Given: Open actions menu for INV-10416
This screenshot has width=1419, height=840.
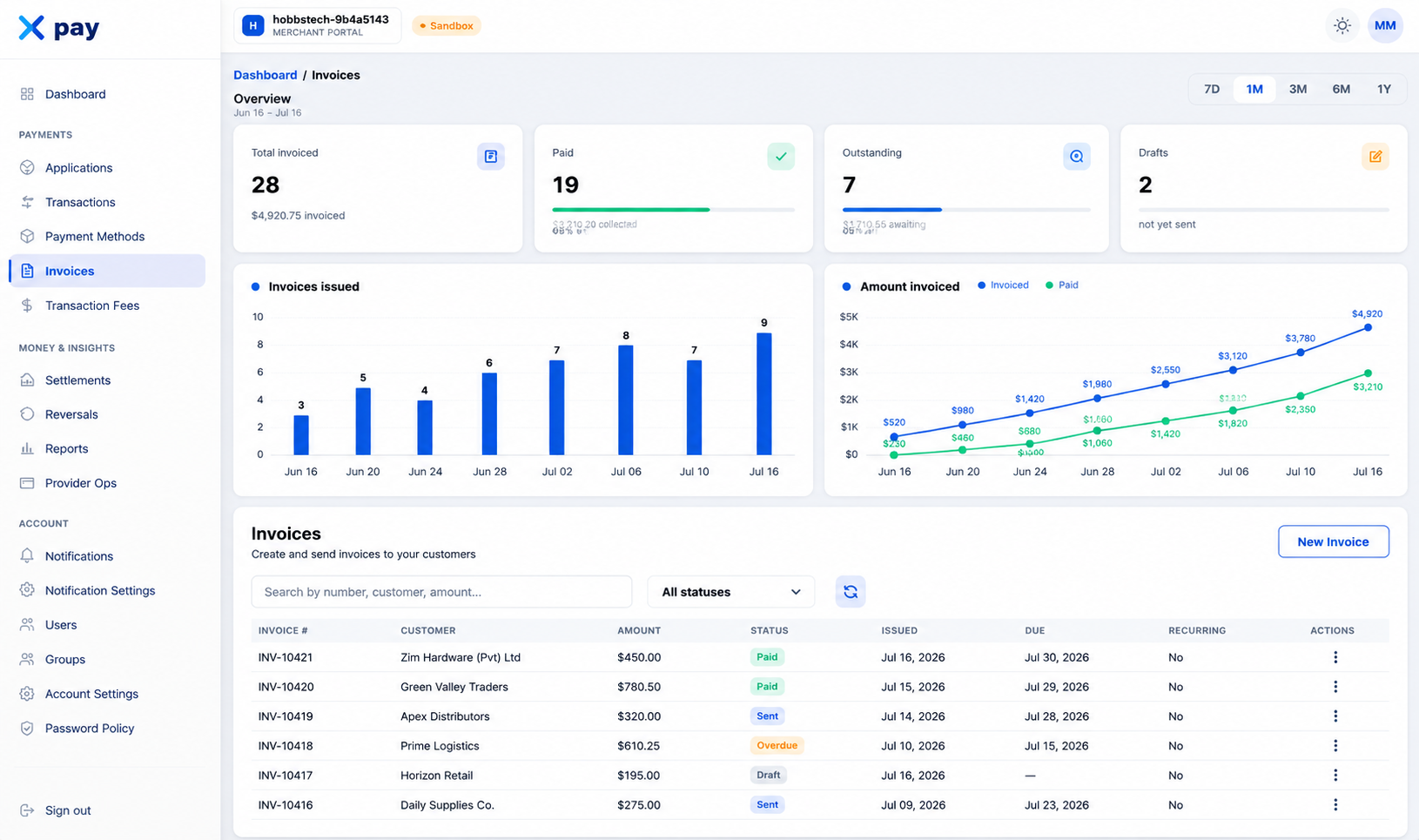Looking at the screenshot, I should (x=1335, y=805).
